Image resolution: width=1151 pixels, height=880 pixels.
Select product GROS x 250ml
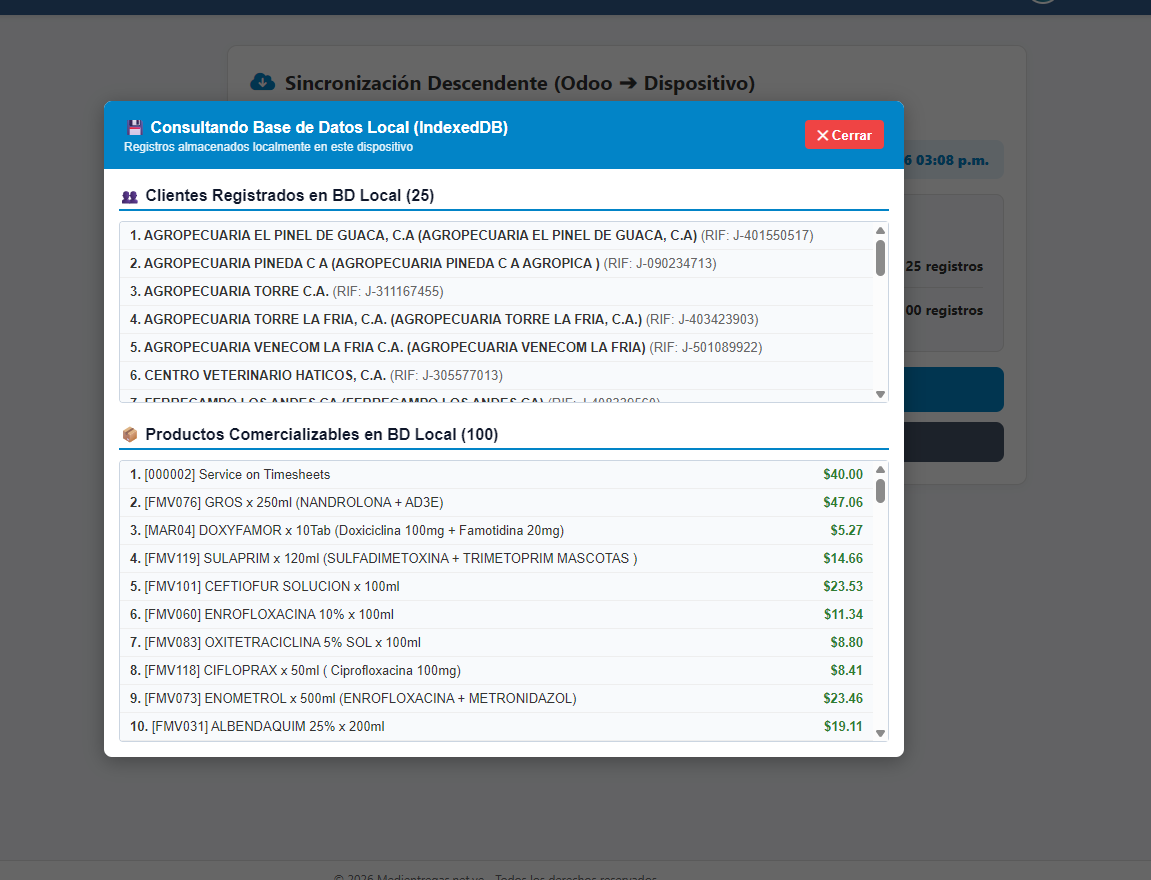(496, 503)
